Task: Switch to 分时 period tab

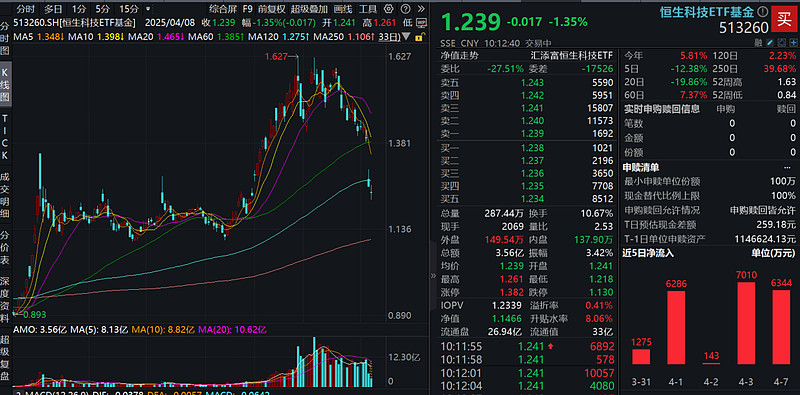Action: coord(26,9)
